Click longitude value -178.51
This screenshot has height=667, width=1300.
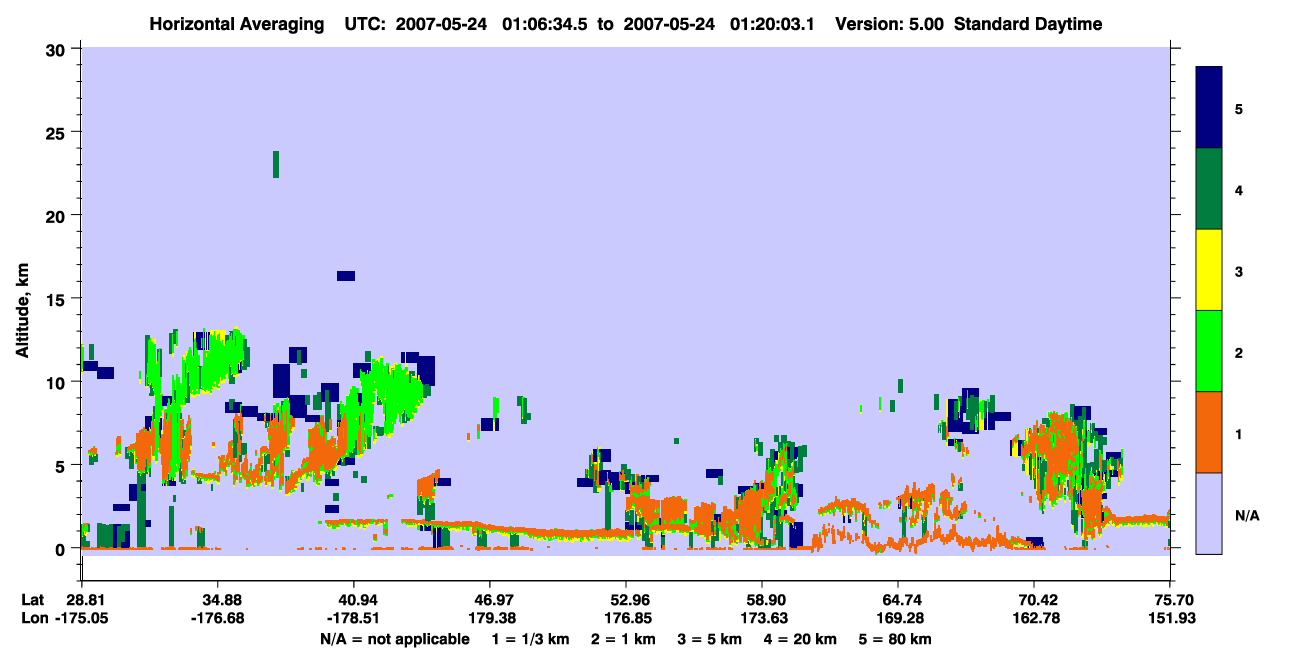(x=353, y=618)
